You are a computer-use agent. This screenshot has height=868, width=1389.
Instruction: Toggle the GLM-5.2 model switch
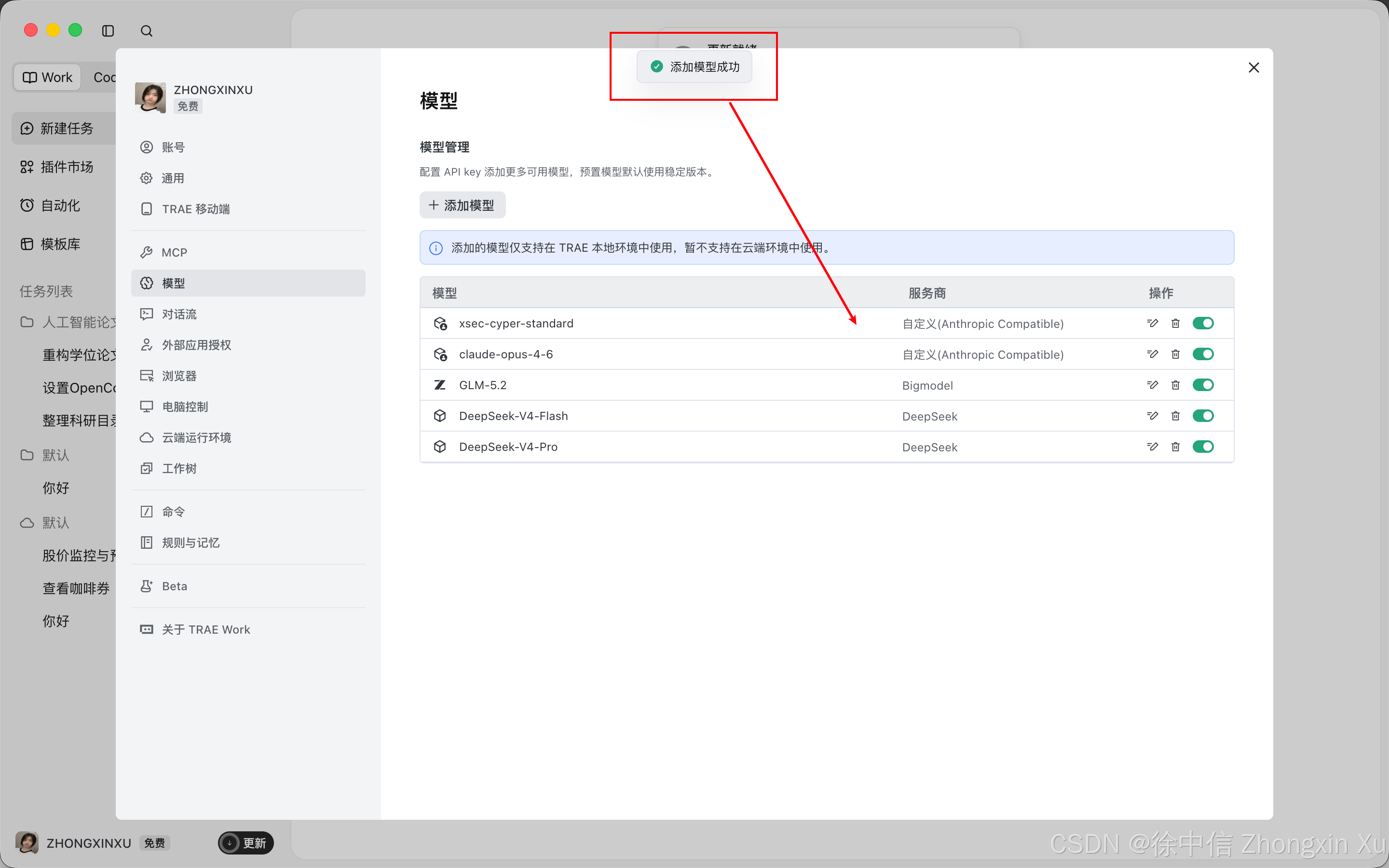coord(1203,385)
